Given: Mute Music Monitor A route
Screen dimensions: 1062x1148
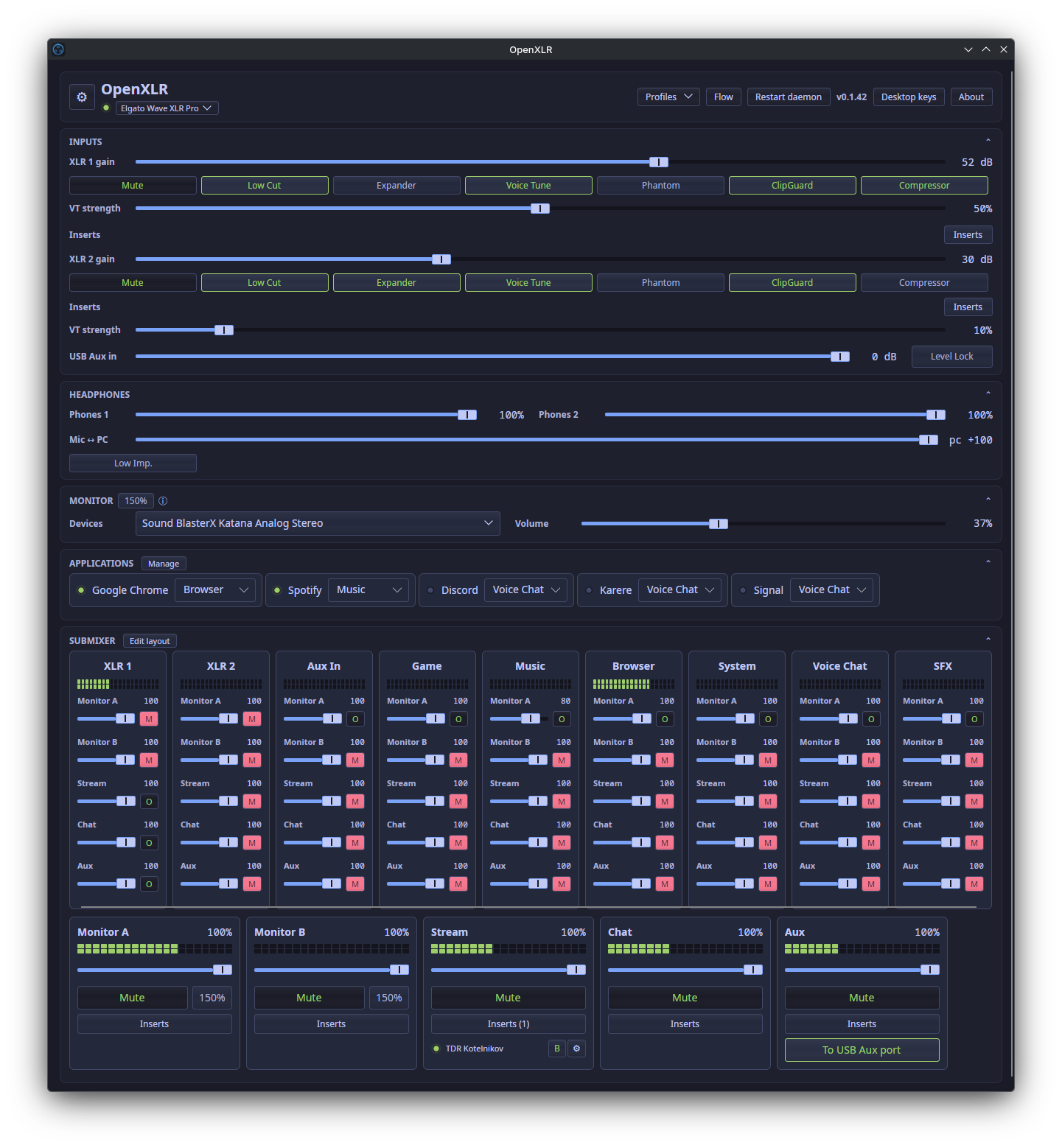Looking at the screenshot, I should (562, 719).
